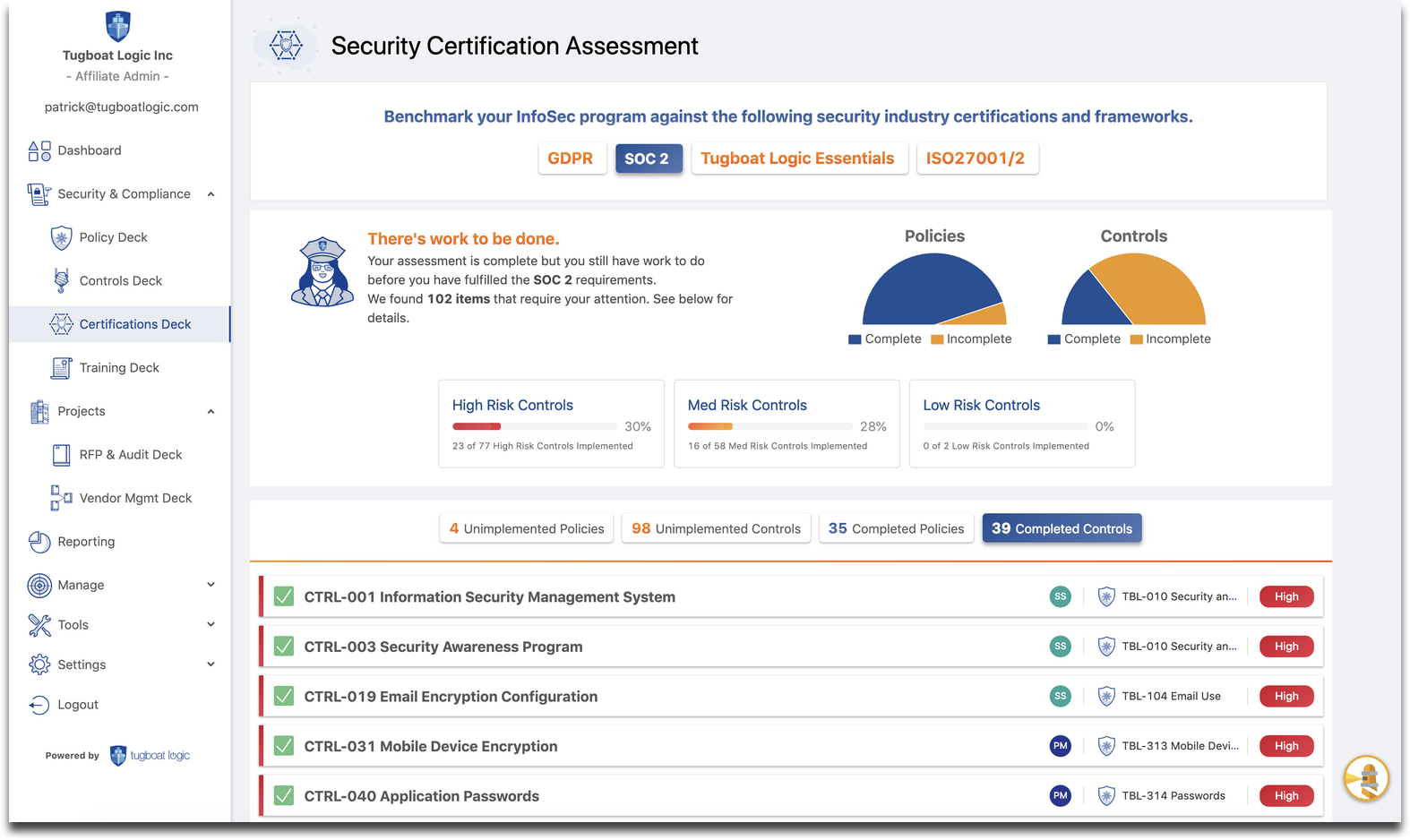1410x840 pixels.
Task: Click the Policies pie chart
Action: (x=934, y=289)
